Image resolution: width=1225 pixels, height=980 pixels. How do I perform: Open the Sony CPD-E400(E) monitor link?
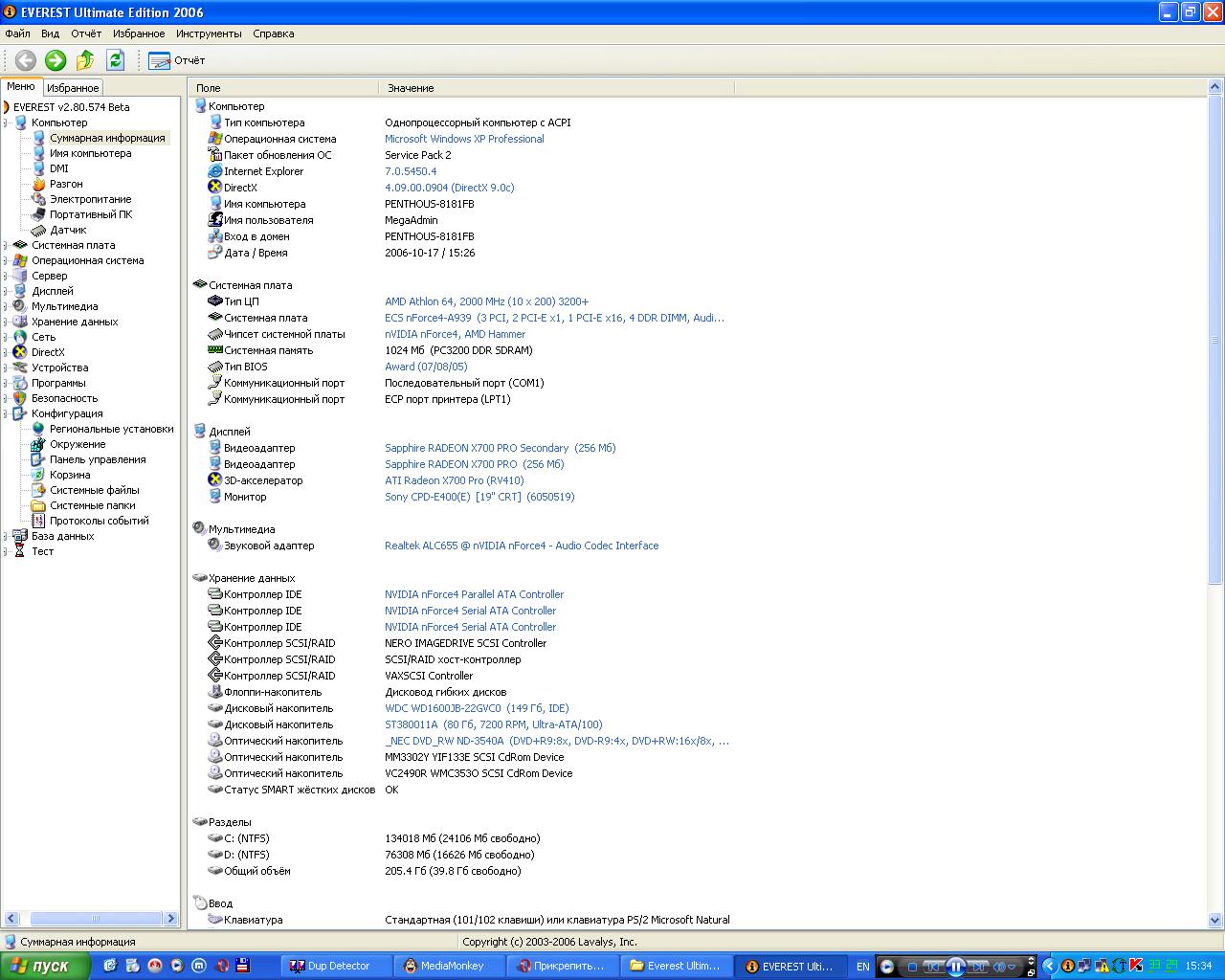click(x=479, y=497)
